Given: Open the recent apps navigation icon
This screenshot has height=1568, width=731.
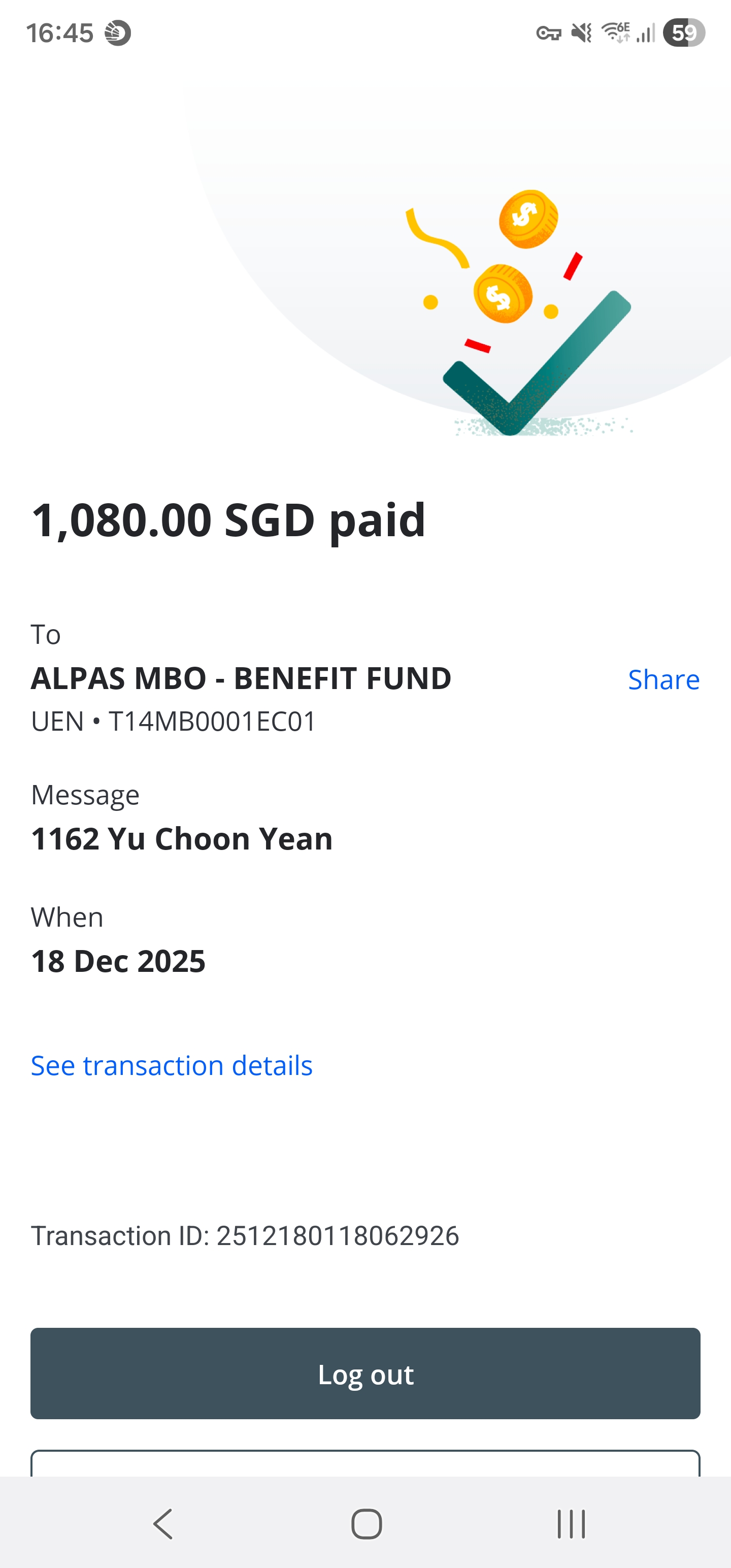Looking at the screenshot, I should tap(571, 1523).
